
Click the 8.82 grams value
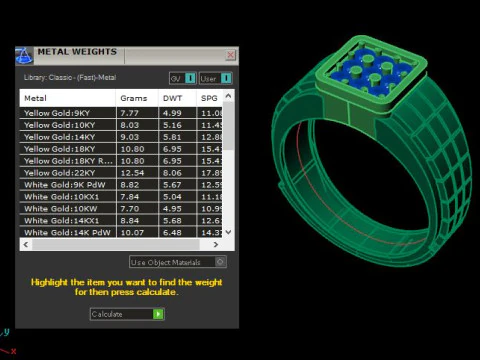point(129,185)
